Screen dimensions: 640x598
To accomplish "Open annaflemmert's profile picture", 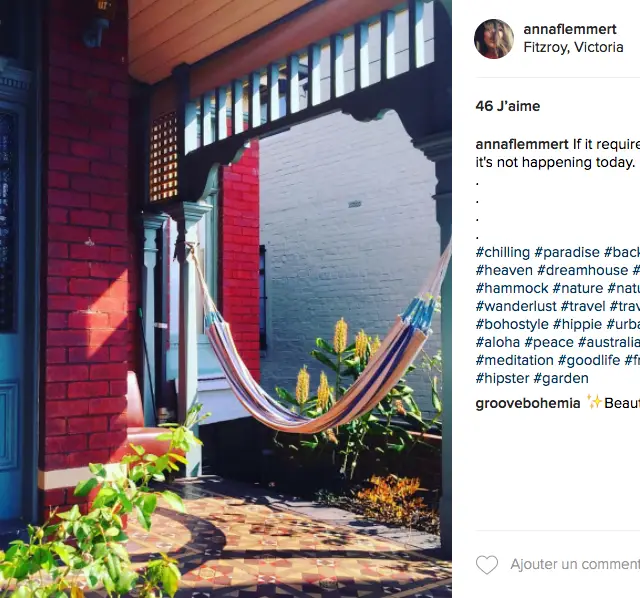I will coord(494,39).
